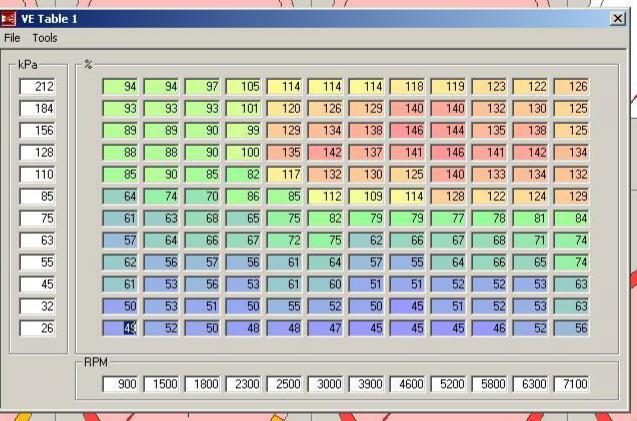Click VE cell 129 at 184 kPa, 3900 RPM
Screen dimensions: 637x421
[366, 109]
